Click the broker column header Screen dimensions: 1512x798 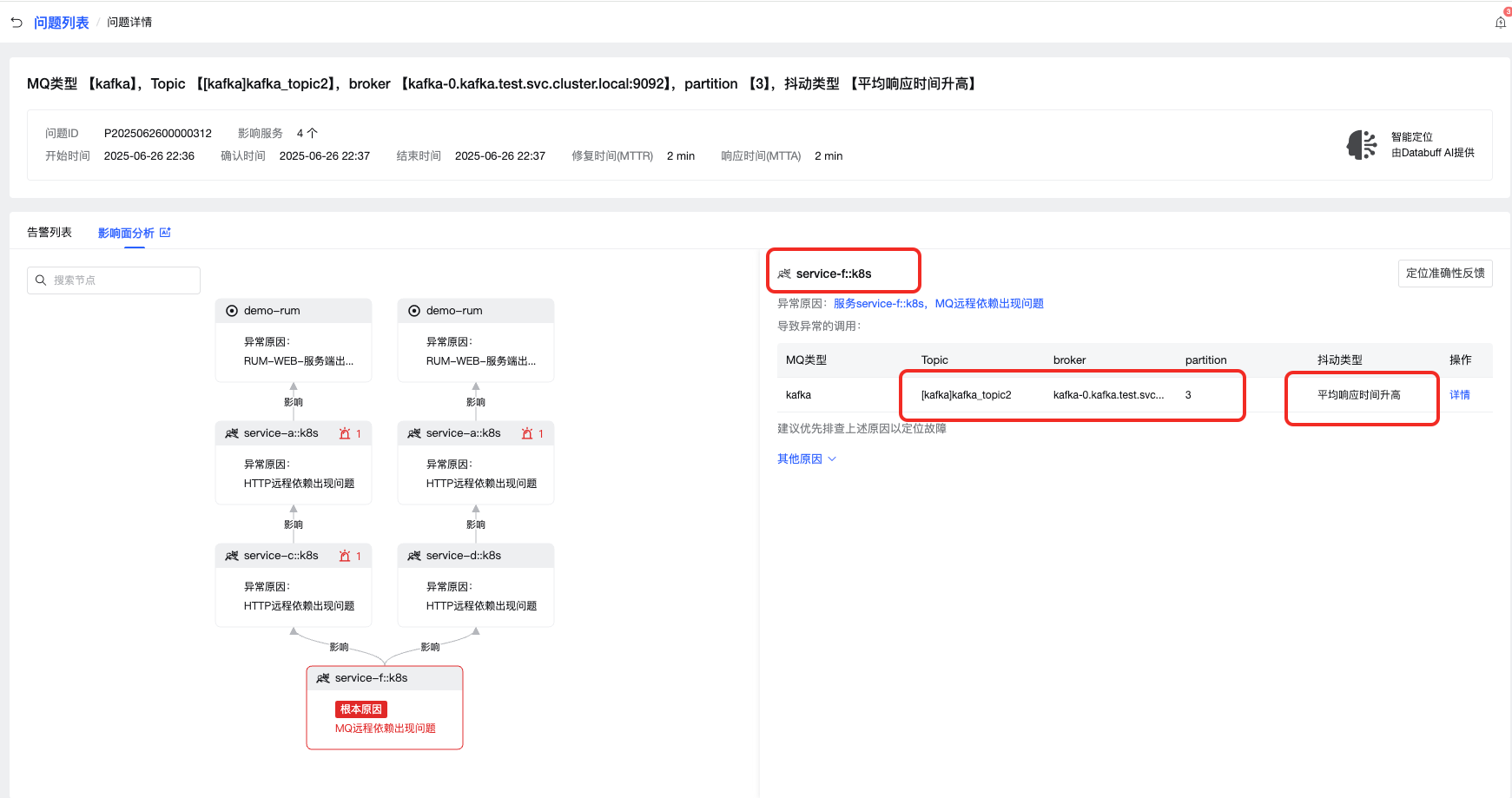[x=1070, y=360]
